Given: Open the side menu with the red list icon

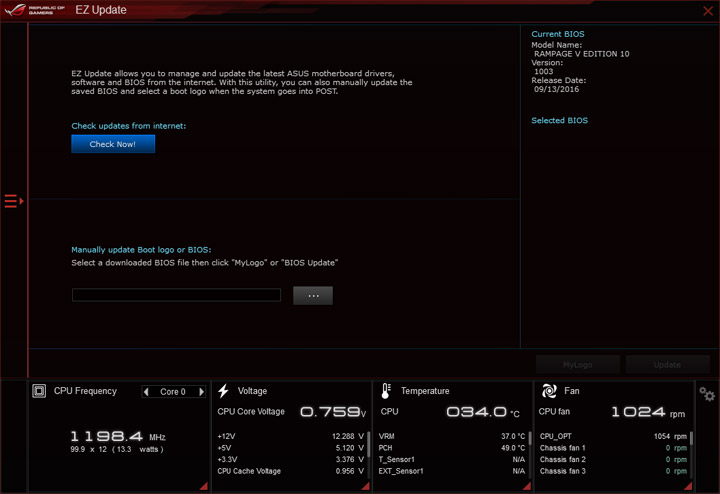Looking at the screenshot, I should point(14,201).
